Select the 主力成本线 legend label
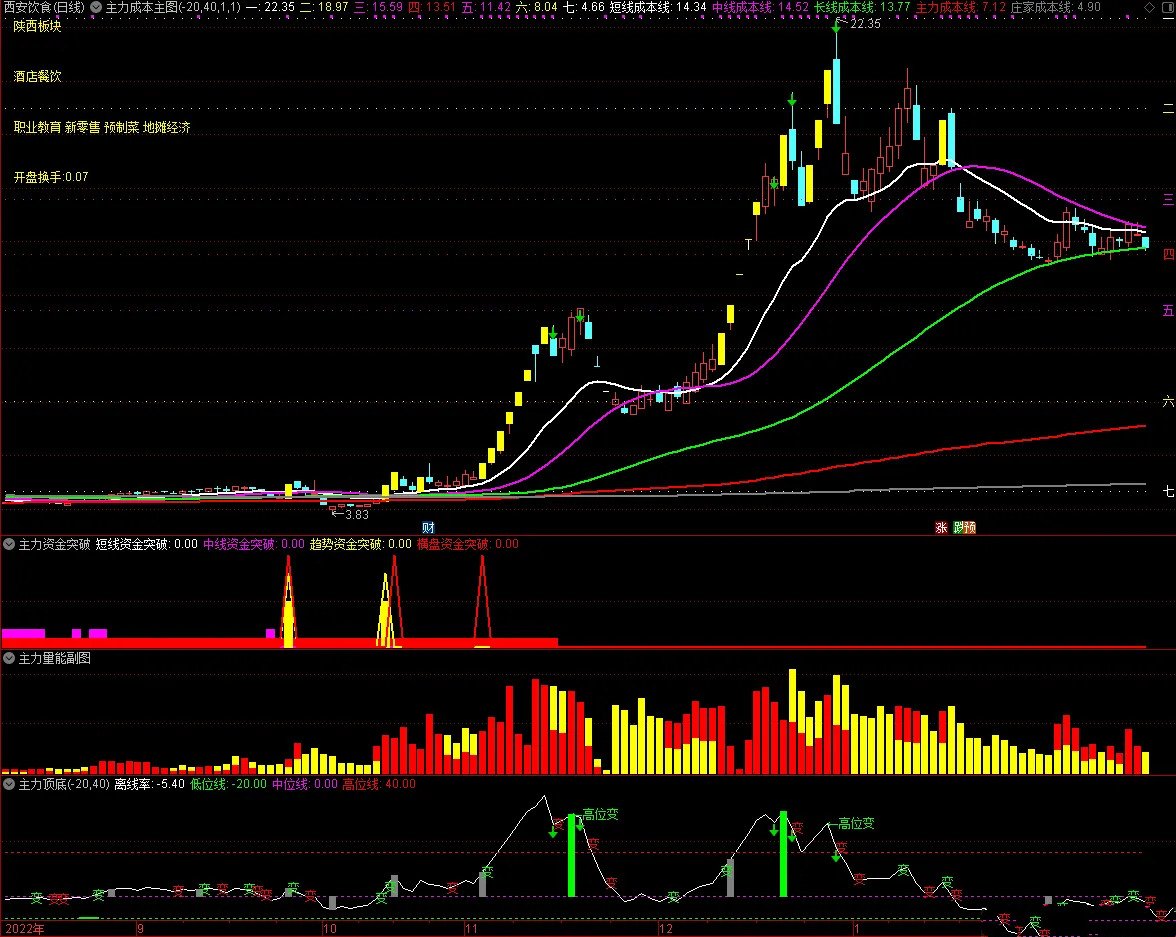This screenshot has height=937, width=1176. pyautogui.click(x=946, y=7)
